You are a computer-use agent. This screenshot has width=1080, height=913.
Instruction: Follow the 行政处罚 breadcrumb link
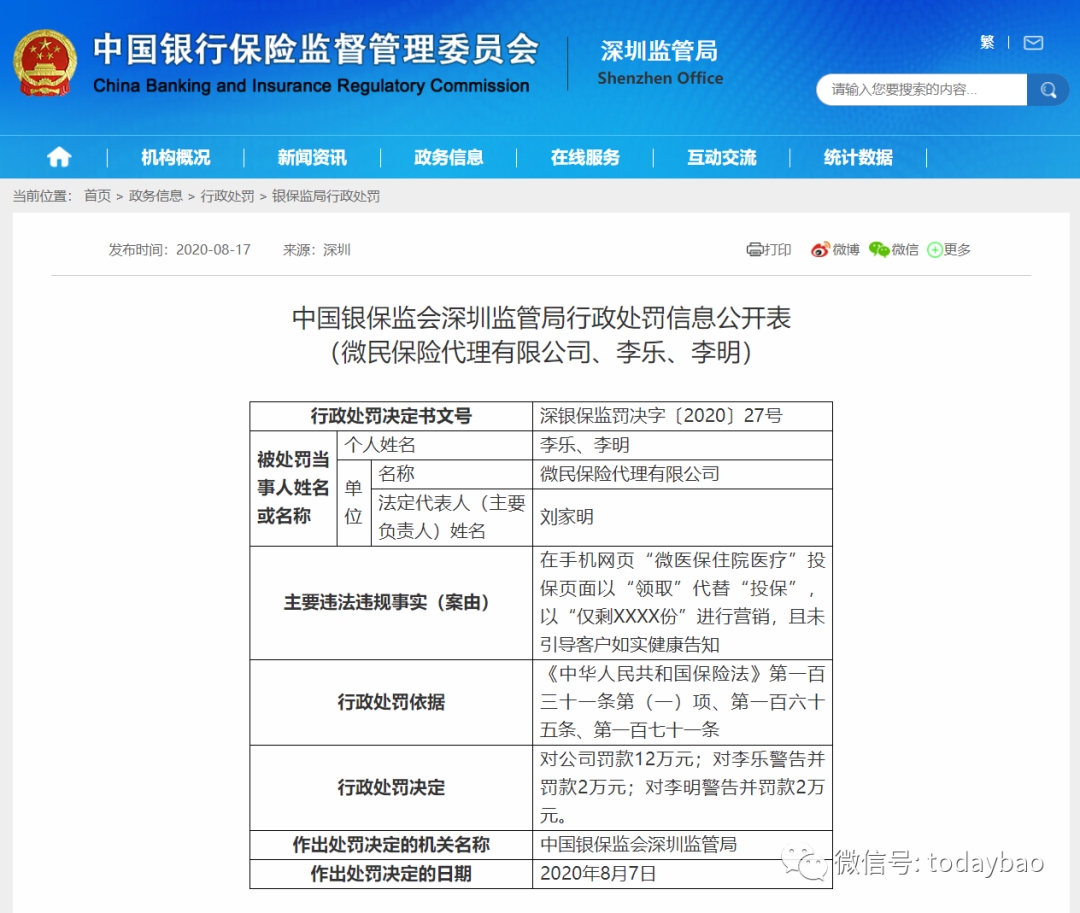(227, 196)
